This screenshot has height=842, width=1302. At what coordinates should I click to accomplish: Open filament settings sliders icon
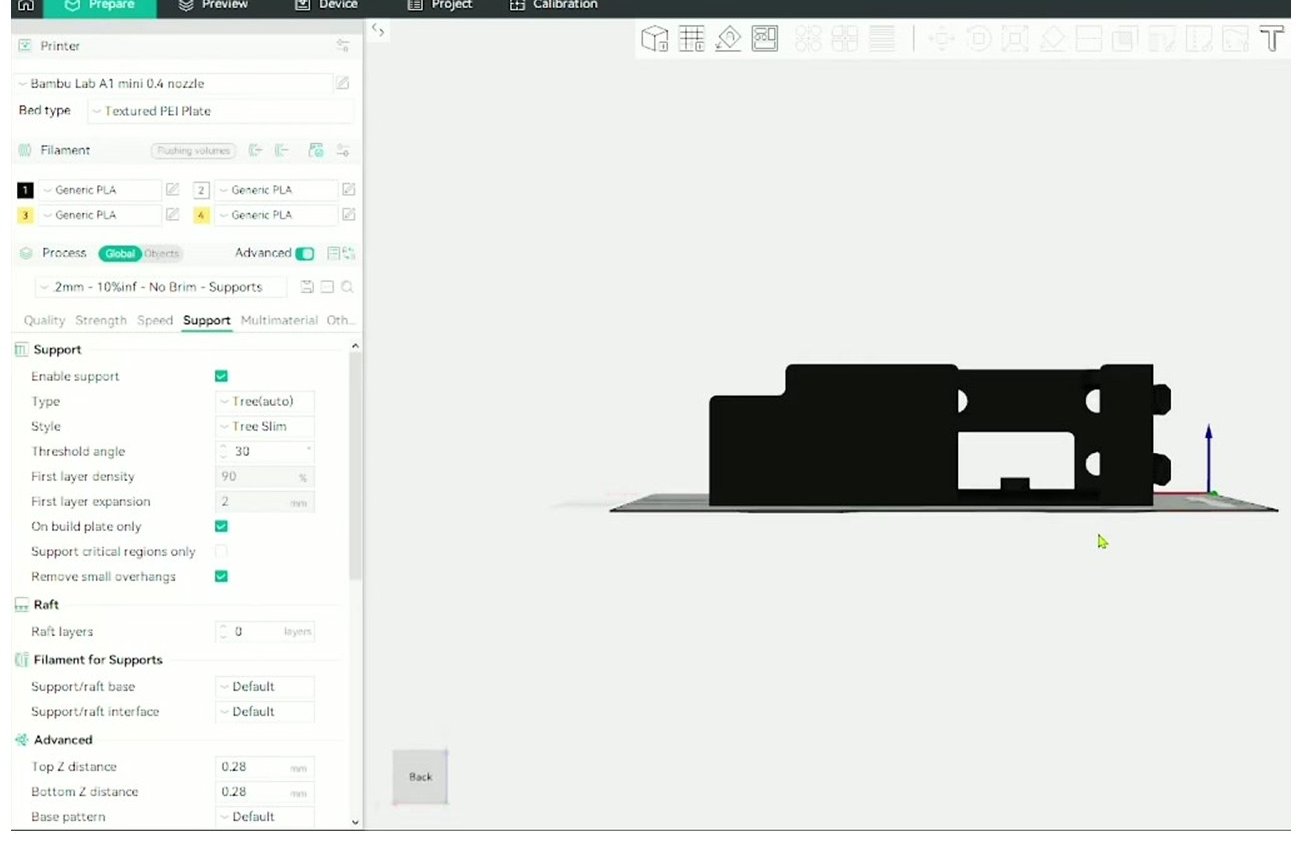coord(343,151)
